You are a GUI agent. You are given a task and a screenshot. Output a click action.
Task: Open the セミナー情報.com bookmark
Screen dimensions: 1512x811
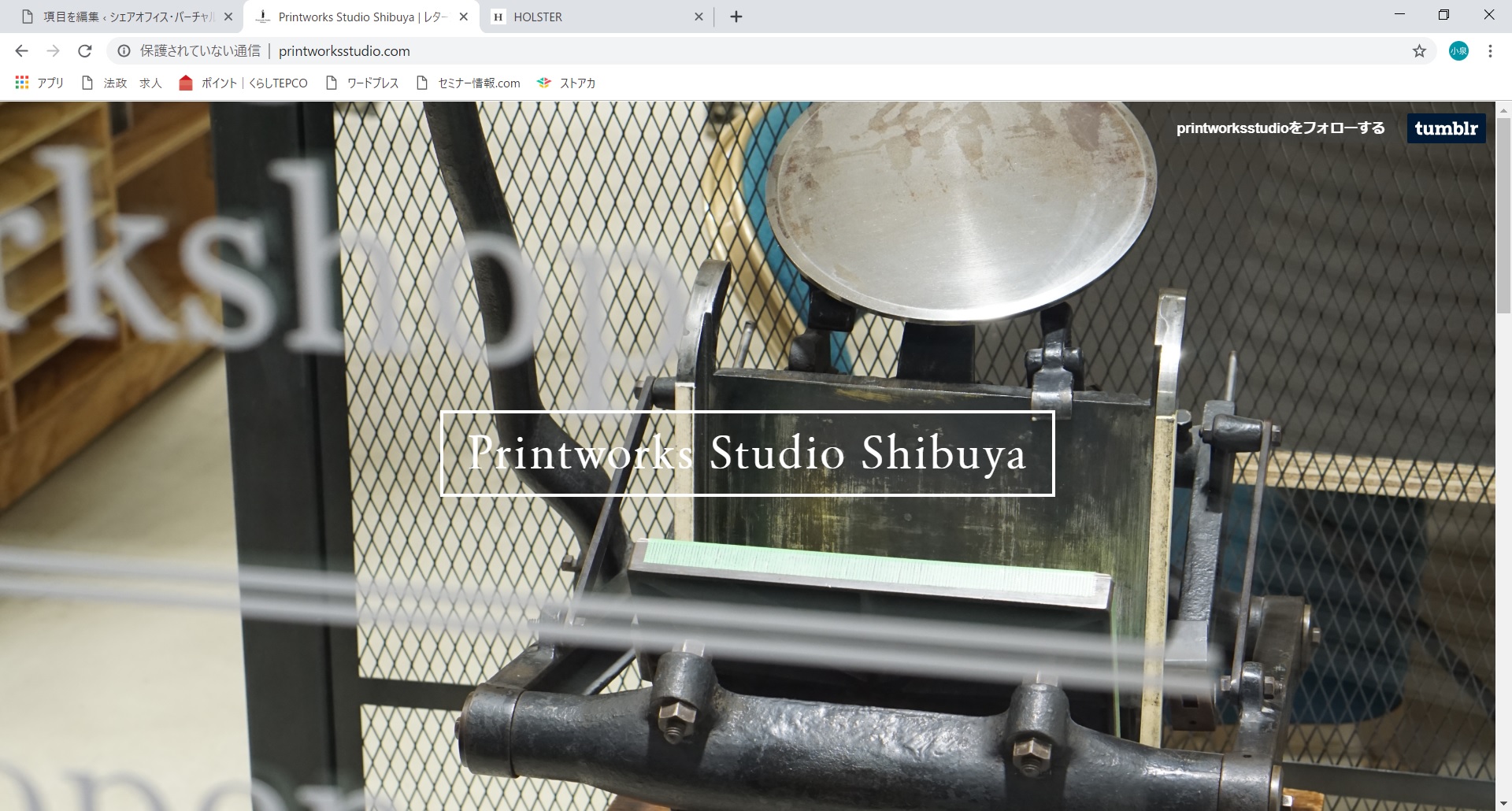pyautogui.click(x=469, y=83)
